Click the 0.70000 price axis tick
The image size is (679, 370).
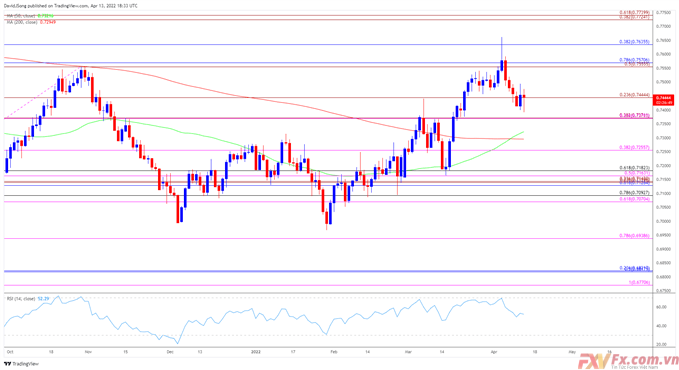pos(663,221)
